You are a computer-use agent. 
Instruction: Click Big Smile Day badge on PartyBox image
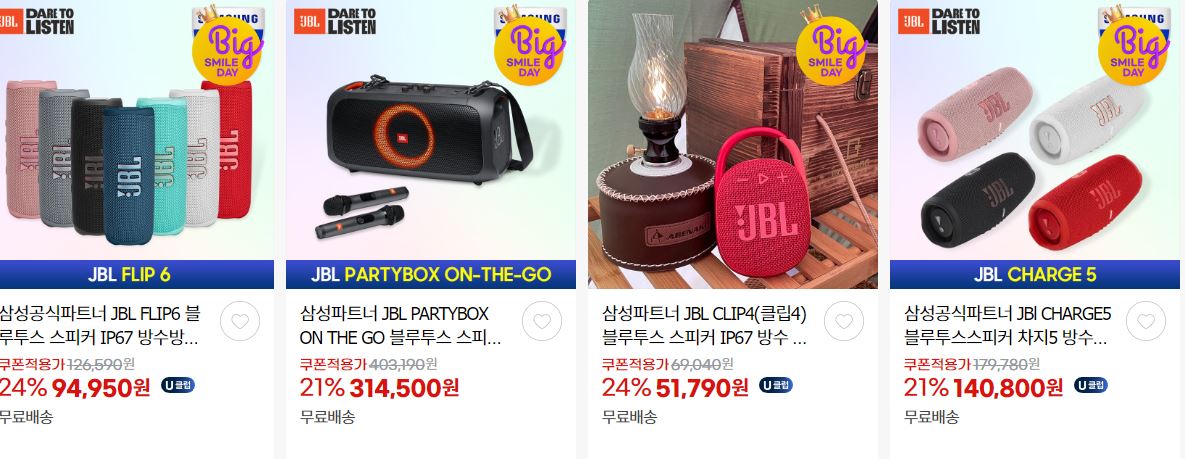(530, 49)
